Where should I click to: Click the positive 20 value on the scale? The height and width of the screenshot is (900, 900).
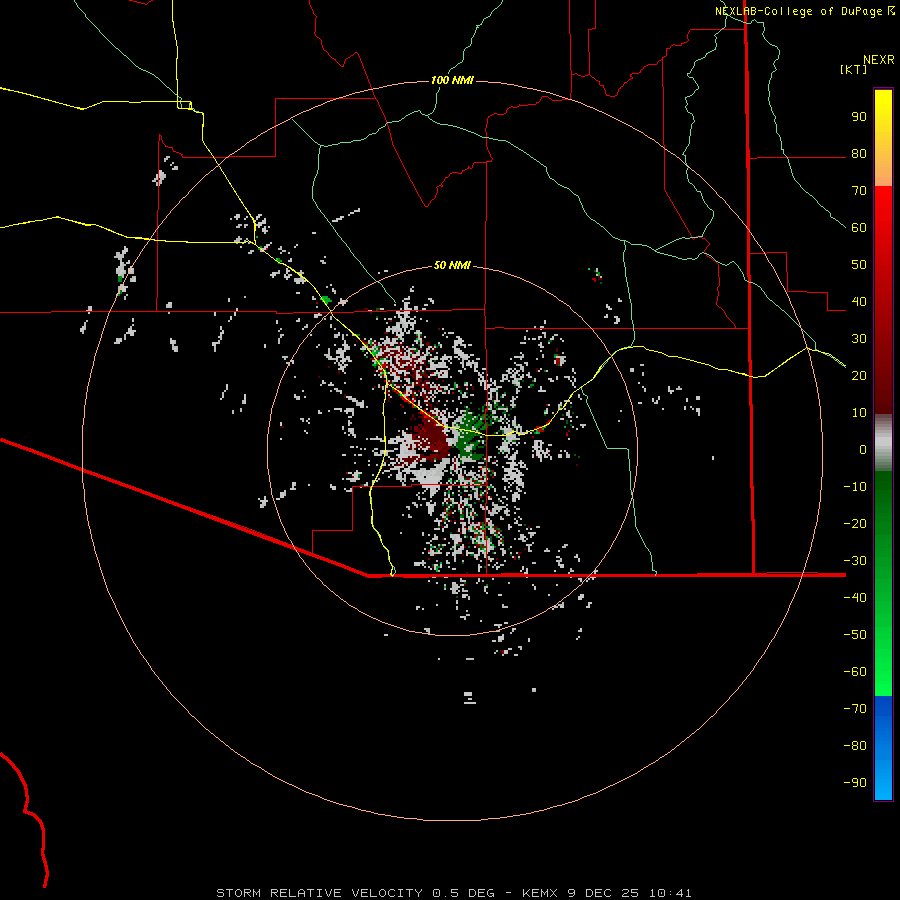point(859,375)
